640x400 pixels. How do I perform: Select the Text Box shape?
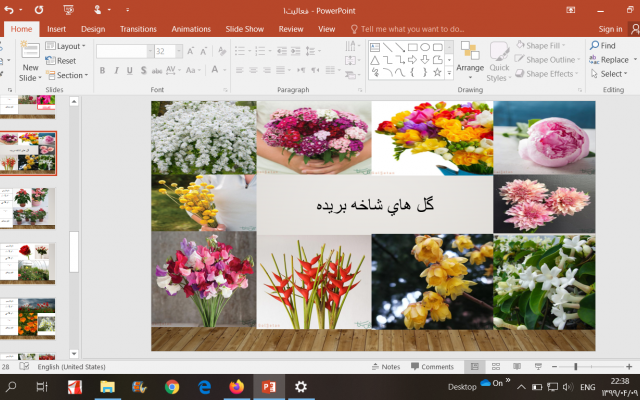pos(374,47)
